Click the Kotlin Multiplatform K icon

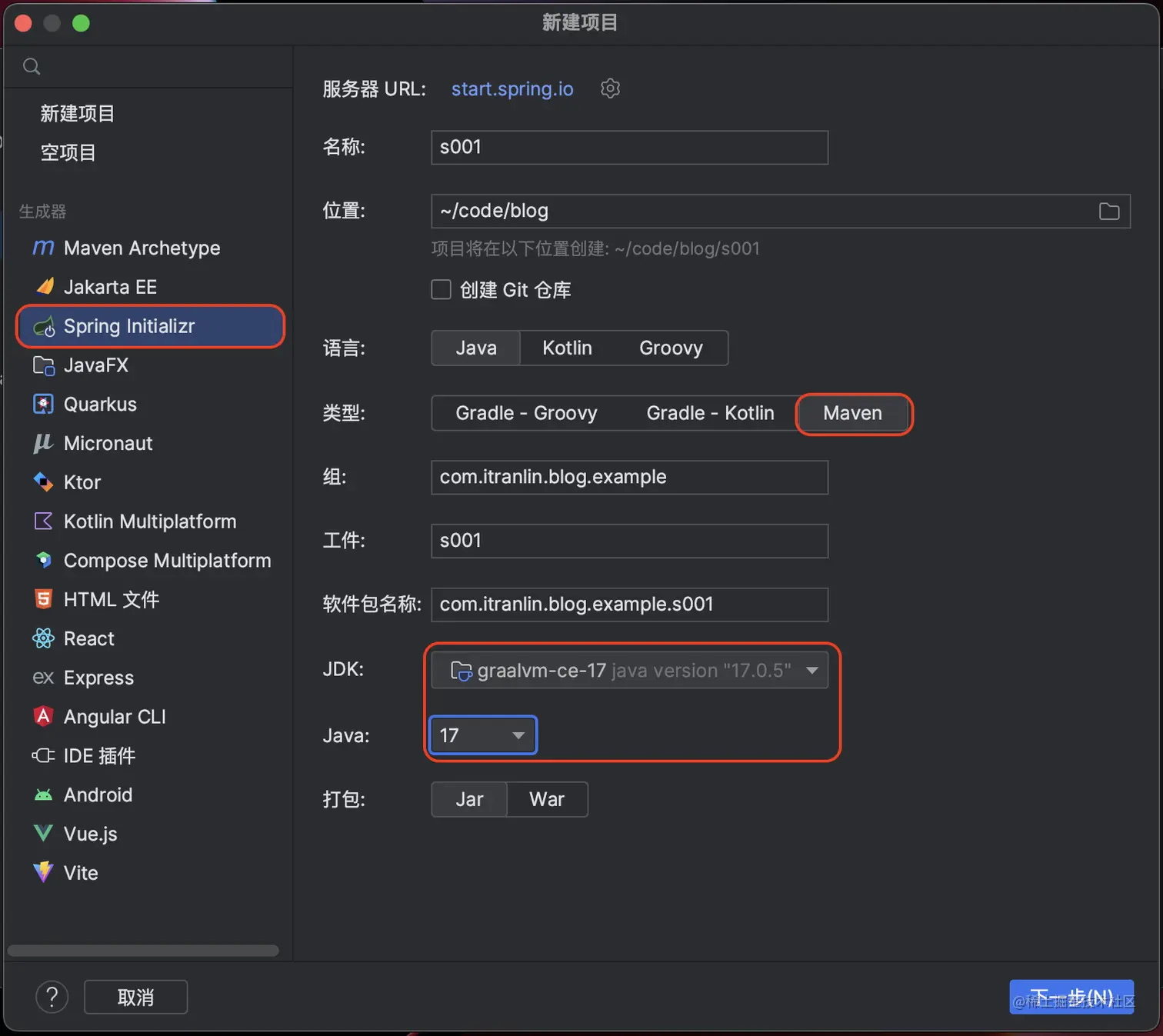44,521
